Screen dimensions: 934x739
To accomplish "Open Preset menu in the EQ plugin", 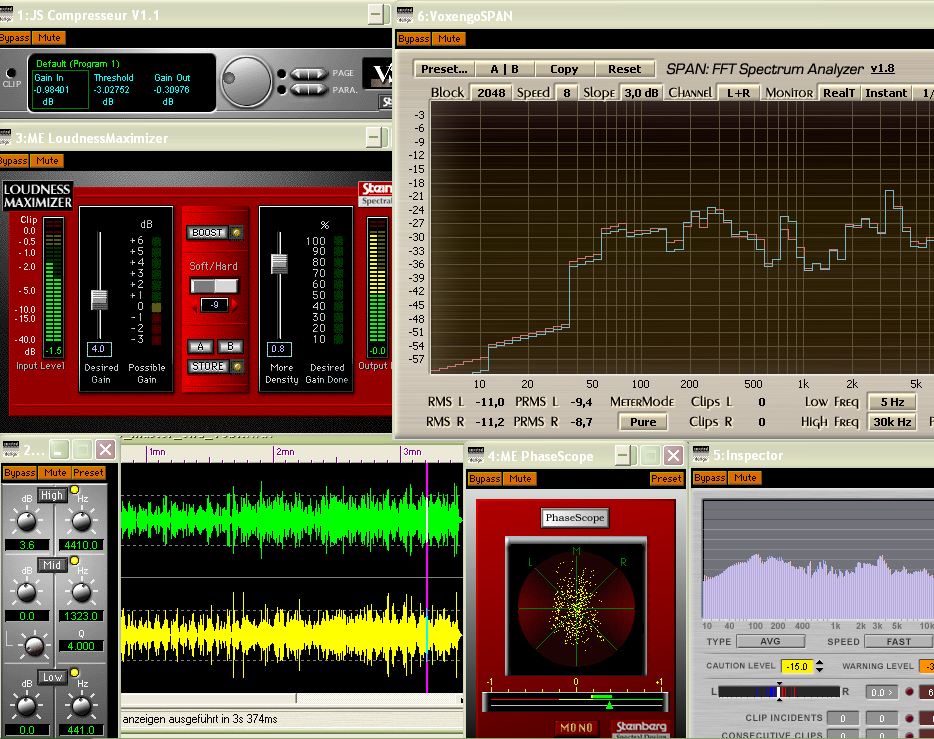I will tap(88, 473).
